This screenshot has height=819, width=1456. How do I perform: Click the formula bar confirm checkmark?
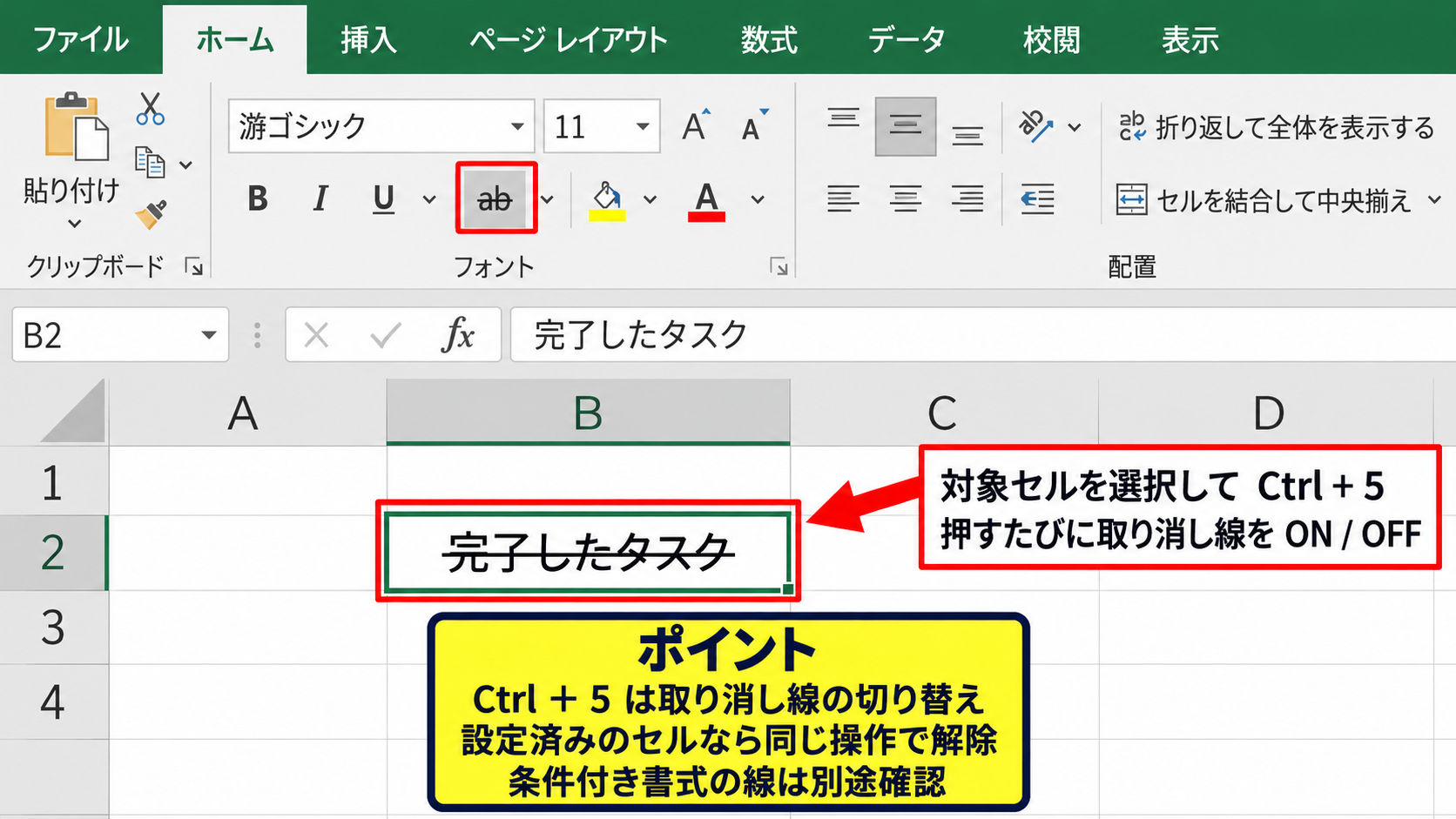pyautogui.click(x=386, y=334)
